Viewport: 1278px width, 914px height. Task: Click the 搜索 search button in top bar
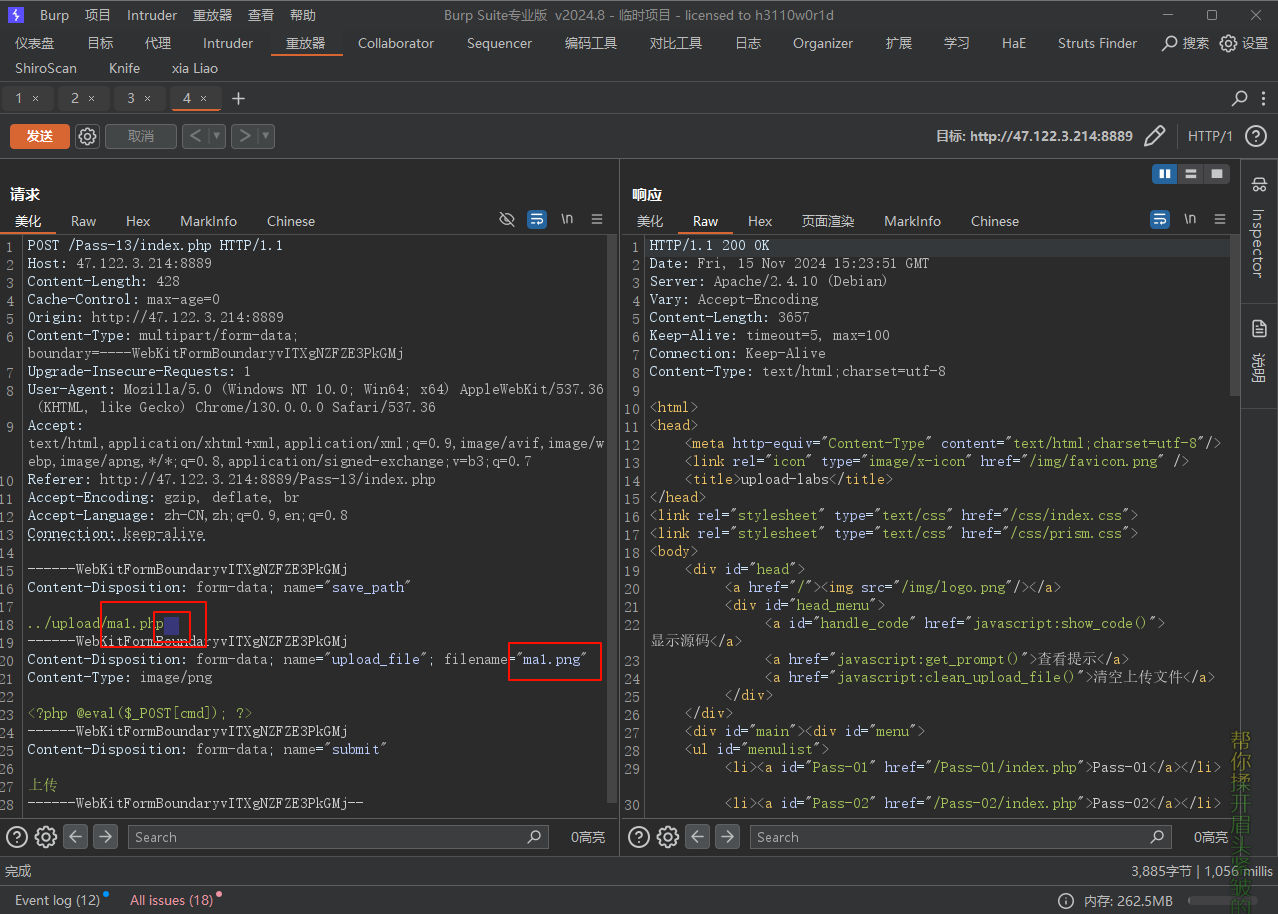point(1185,43)
